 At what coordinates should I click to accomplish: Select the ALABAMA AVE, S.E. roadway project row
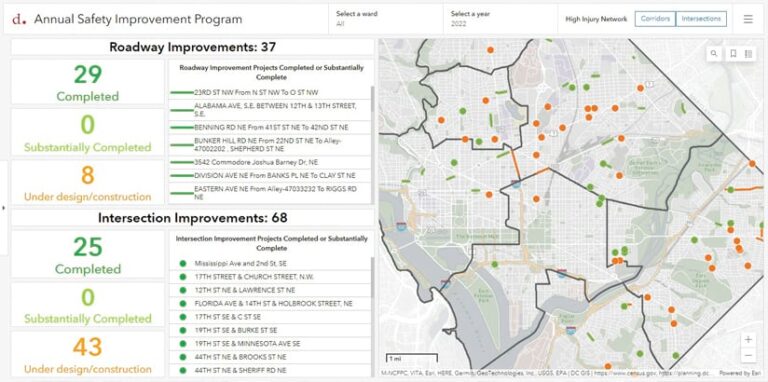(269, 110)
